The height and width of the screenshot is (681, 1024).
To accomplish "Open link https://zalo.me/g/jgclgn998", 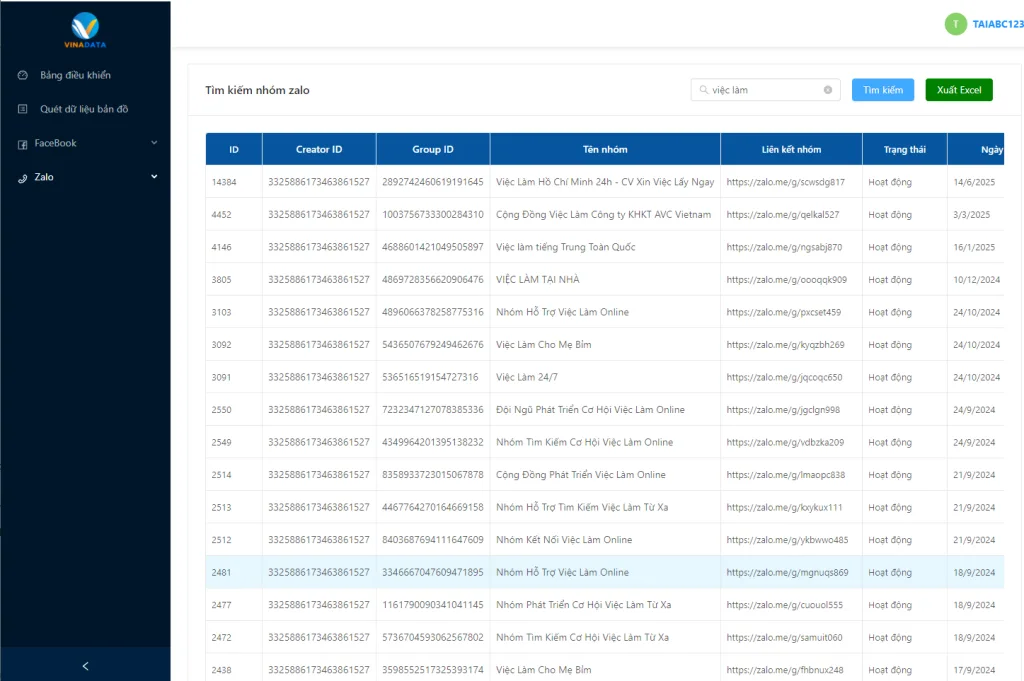I will coord(783,410).
